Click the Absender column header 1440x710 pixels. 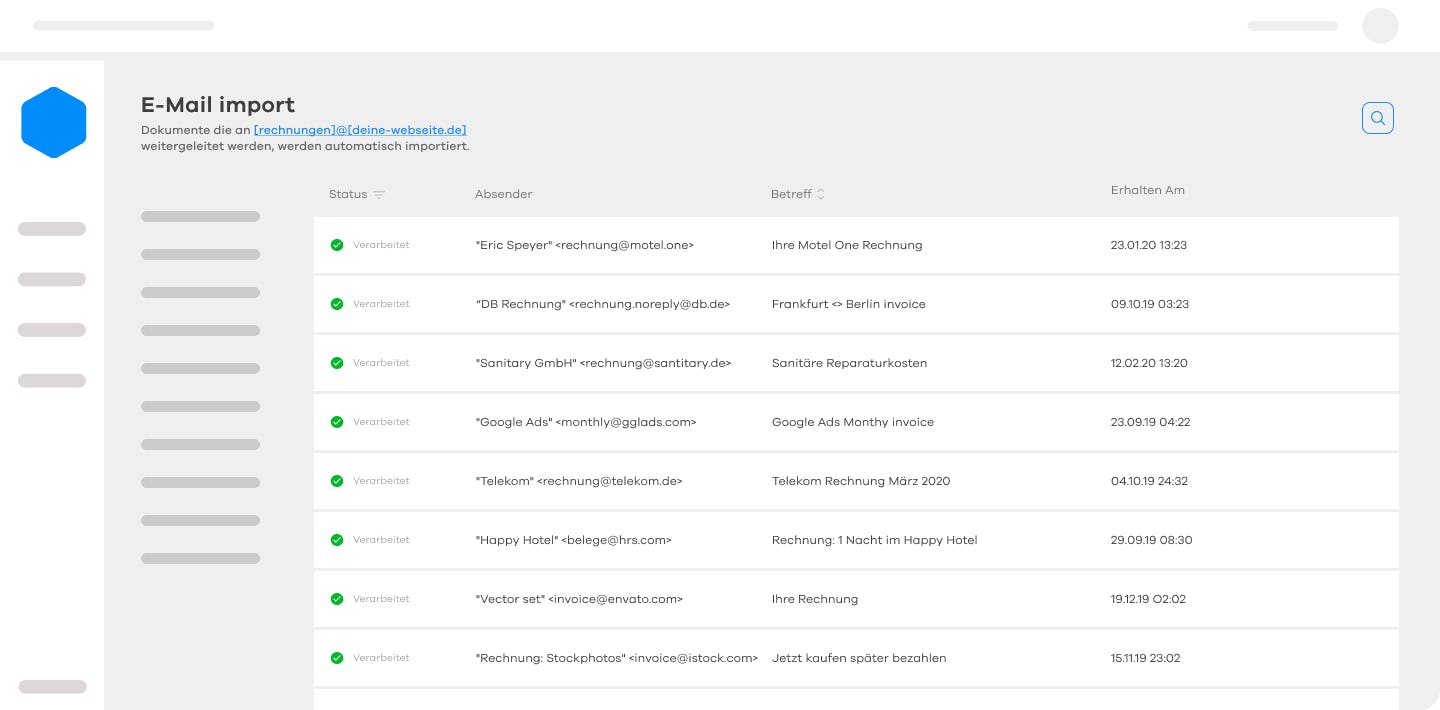tap(504, 194)
